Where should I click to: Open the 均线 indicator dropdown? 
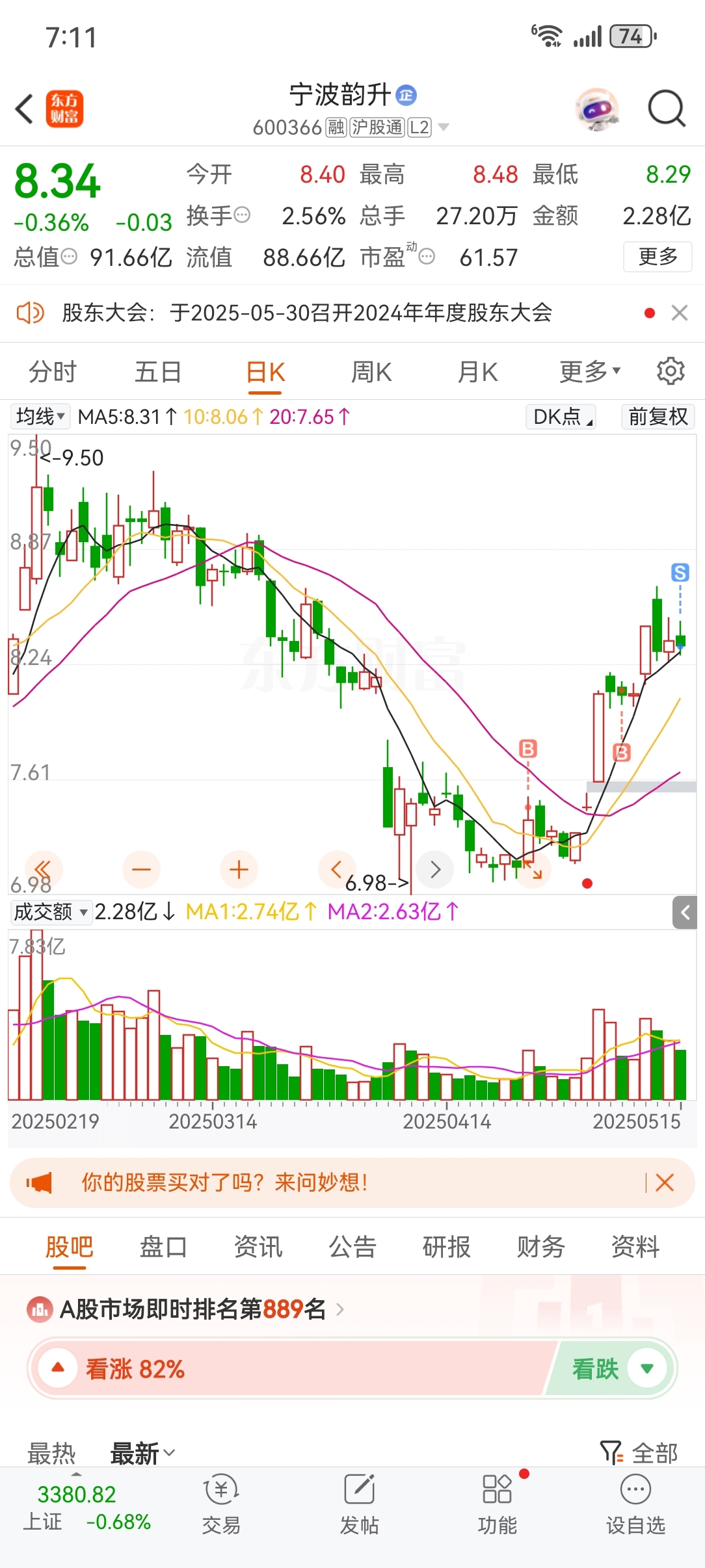coord(40,416)
